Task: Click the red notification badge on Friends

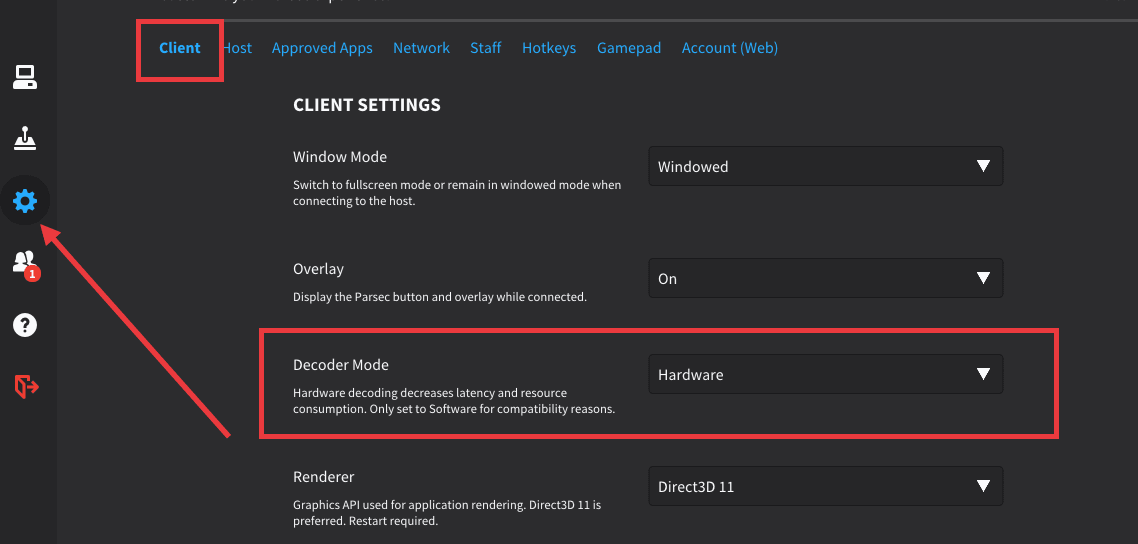Action: click(x=32, y=273)
